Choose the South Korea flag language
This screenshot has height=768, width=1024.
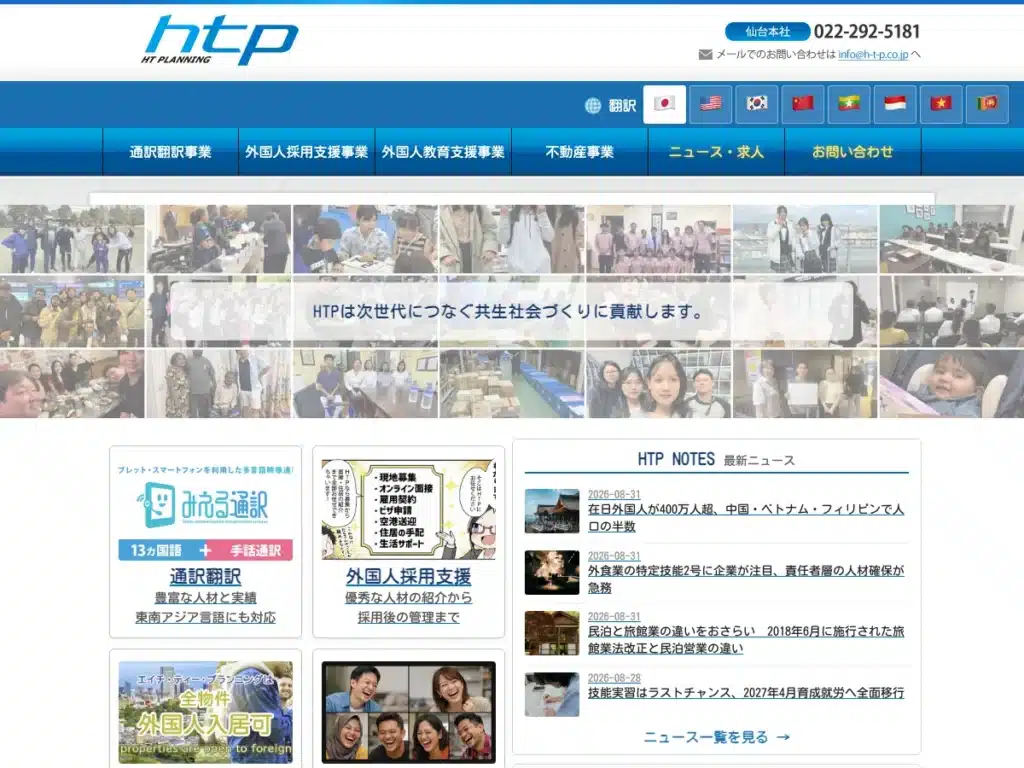tap(757, 104)
